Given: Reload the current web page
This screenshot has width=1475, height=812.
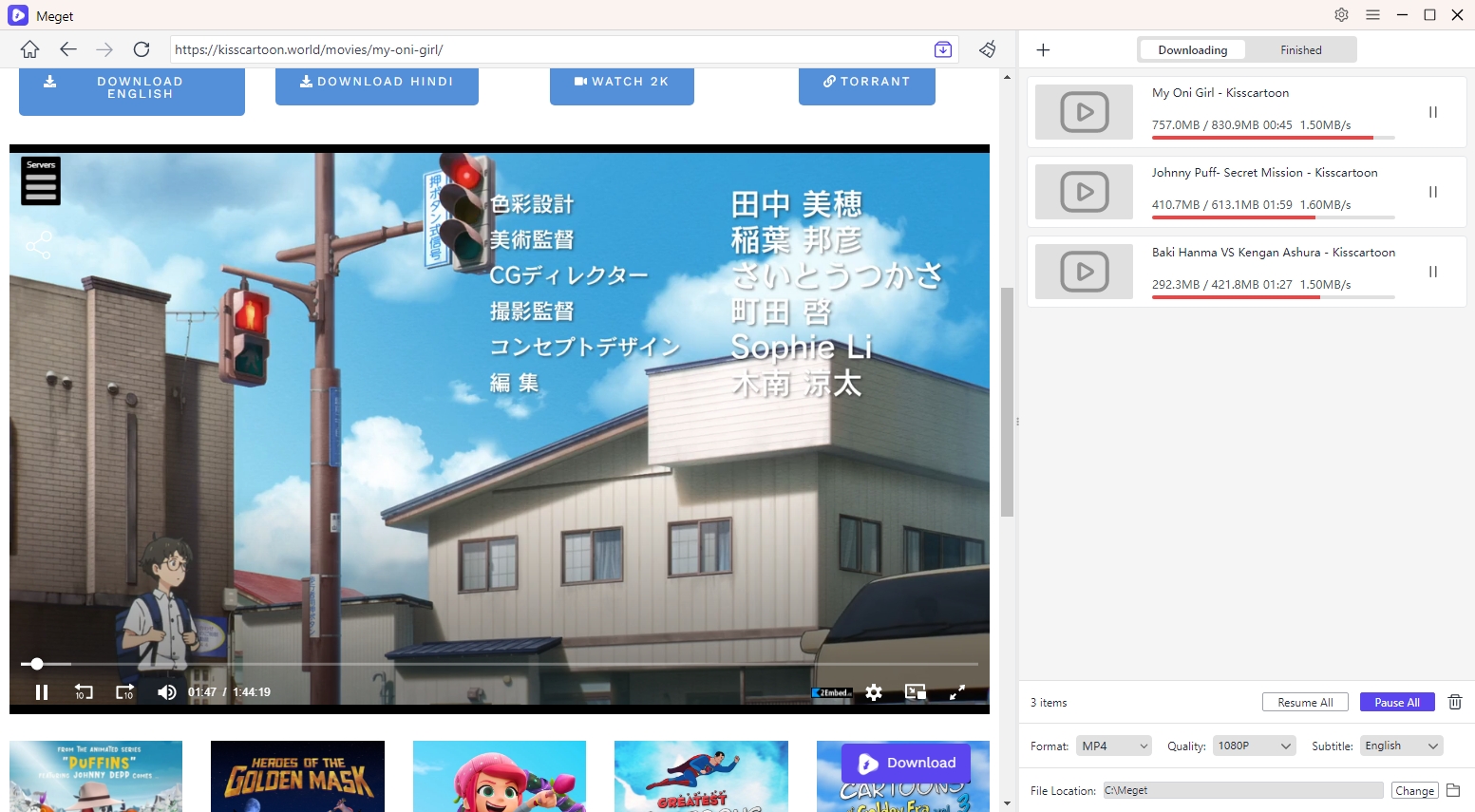Looking at the screenshot, I should [142, 49].
